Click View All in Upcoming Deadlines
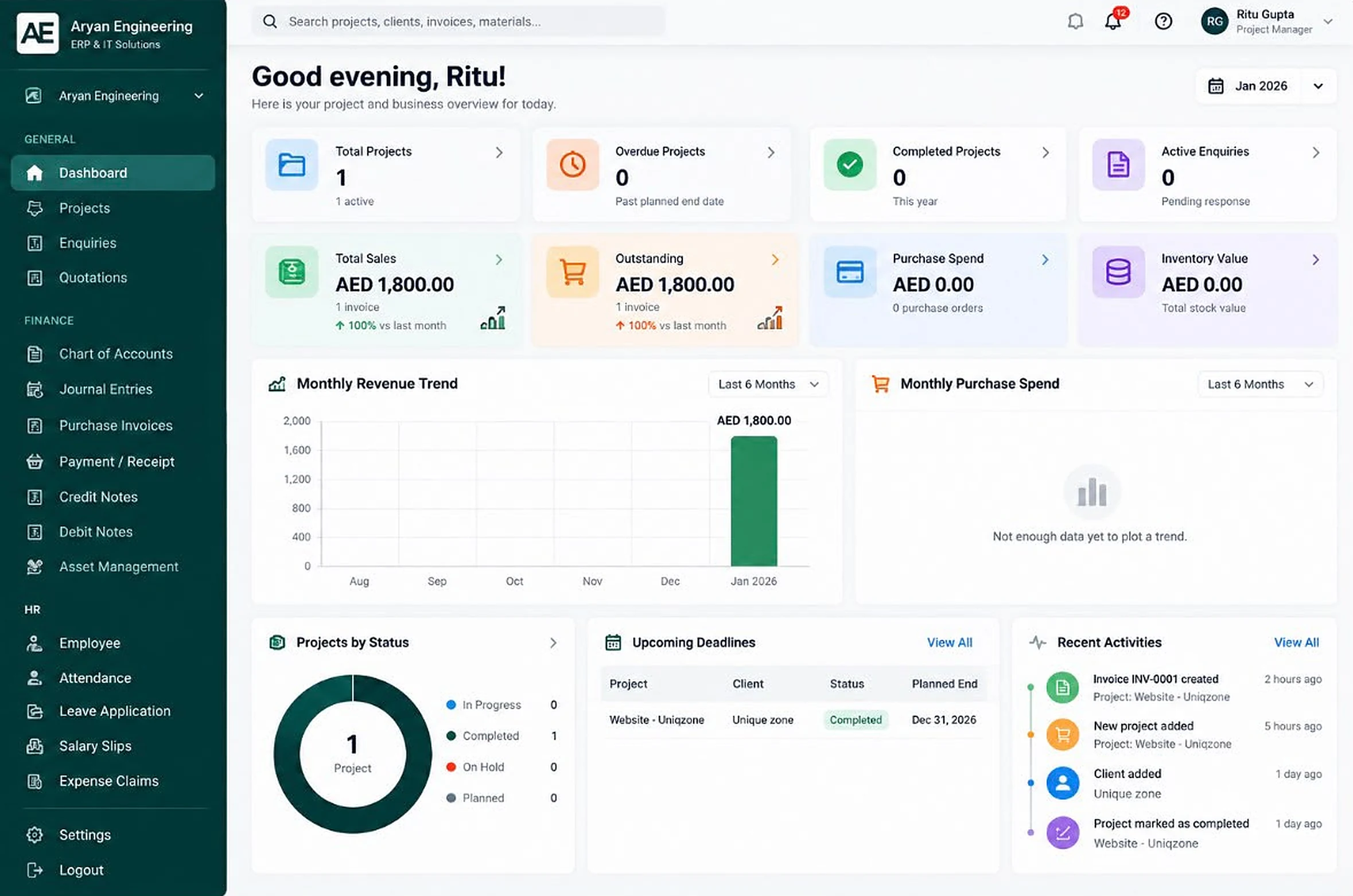The height and width of the screenshot is (896, 1353). pyautogui.click(x=950, y=643)
